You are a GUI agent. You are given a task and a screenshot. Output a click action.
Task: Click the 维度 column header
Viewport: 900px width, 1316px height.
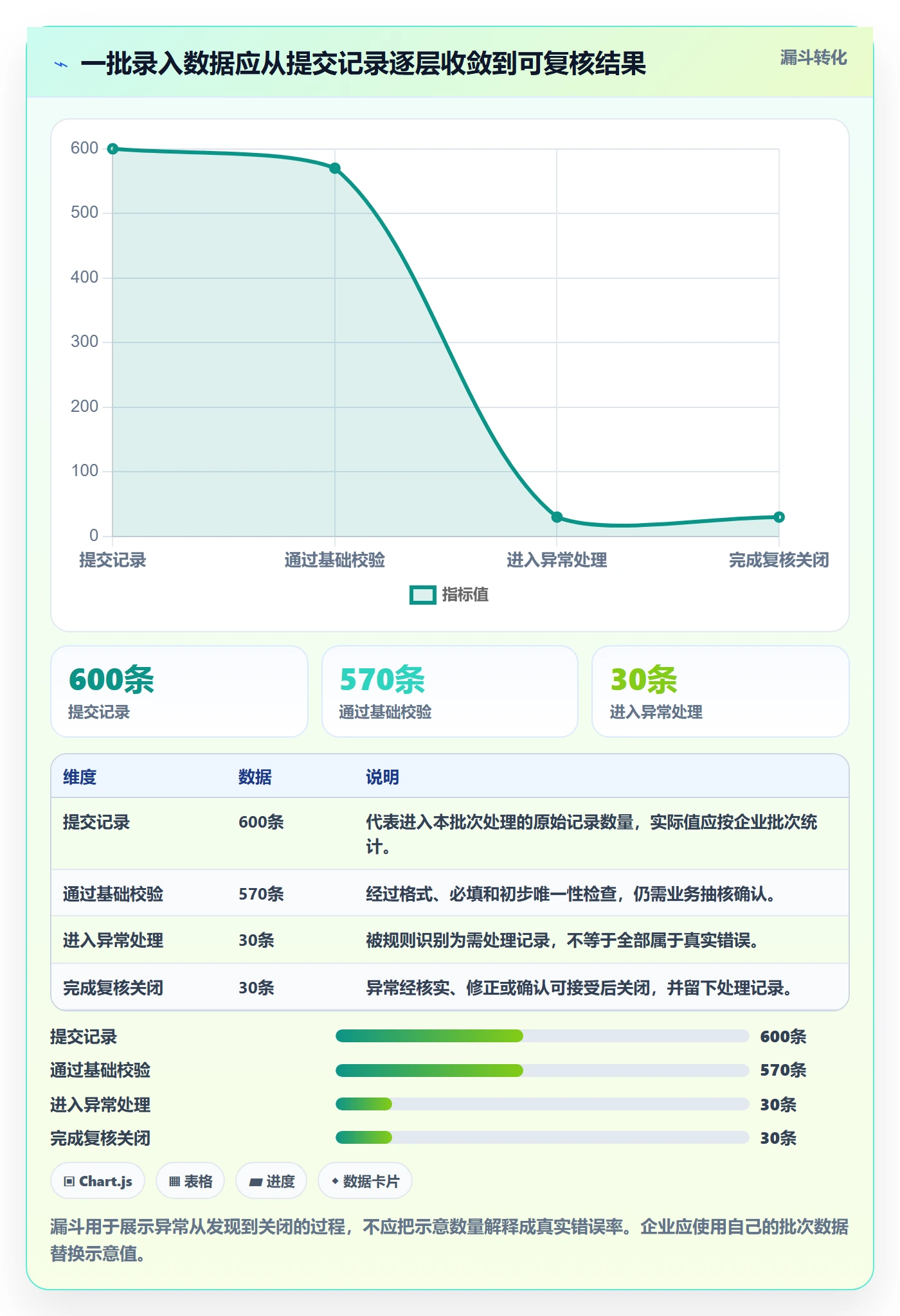pos(80,777)
